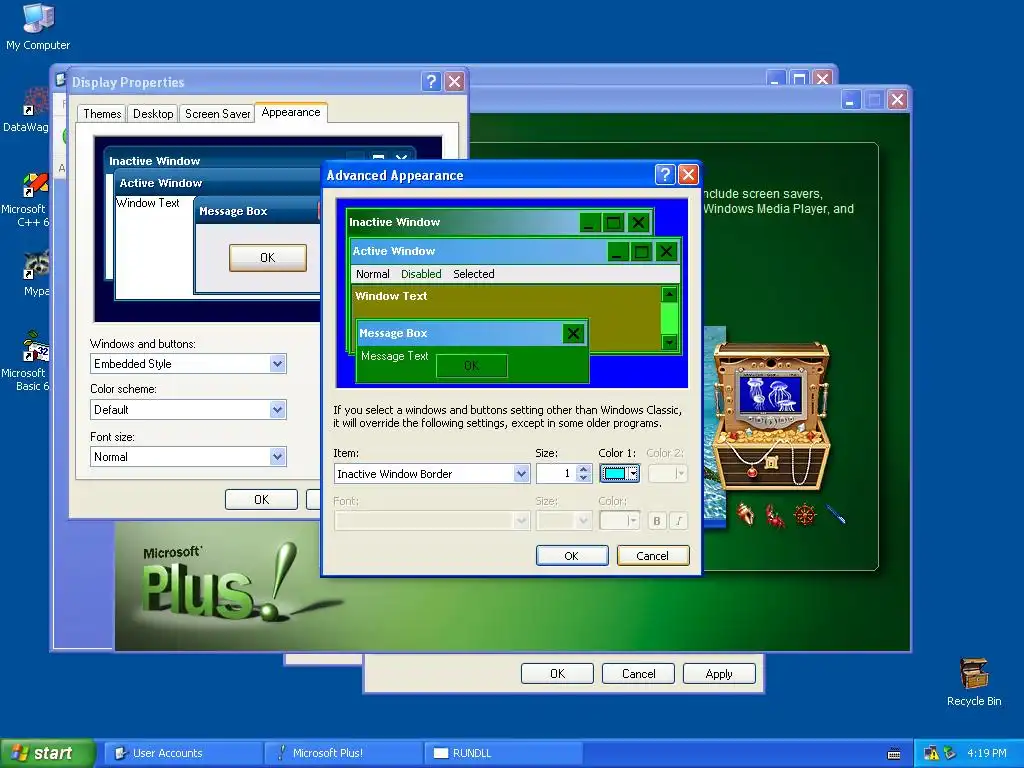Viewport: 1024px width, 768px height.
Task: Switch to User Accounts in the taskbar
Action: click(183, 754)
